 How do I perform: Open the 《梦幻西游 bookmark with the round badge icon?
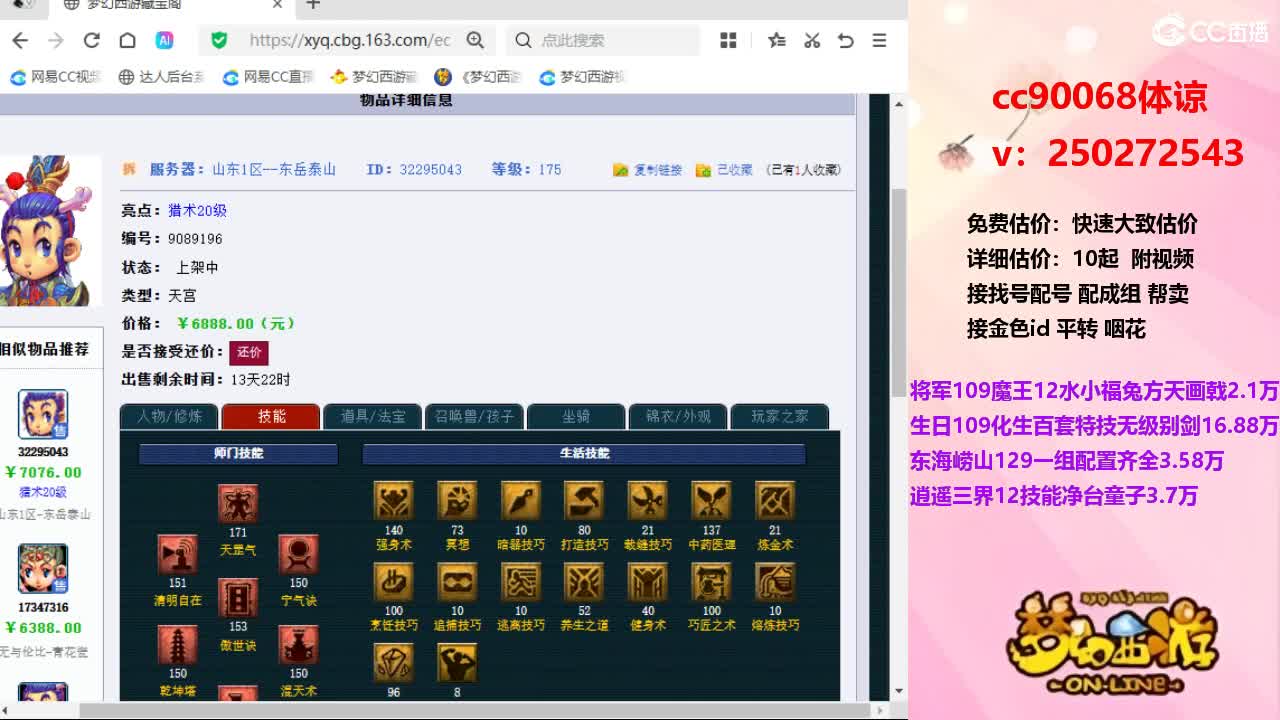coord(478,77)
